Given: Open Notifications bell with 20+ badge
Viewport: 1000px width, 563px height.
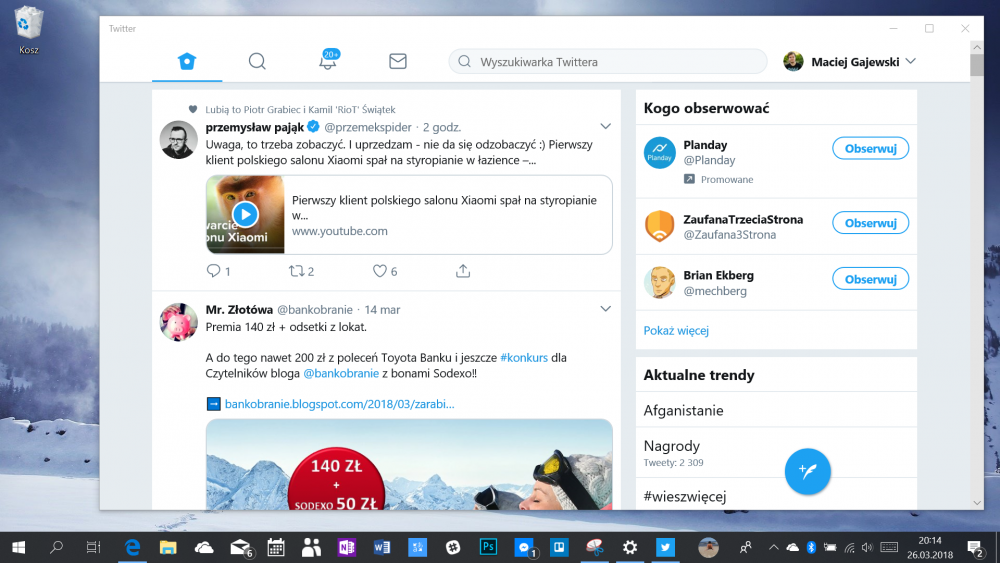Looking at the screenshot, I should [x=328, y=59].
